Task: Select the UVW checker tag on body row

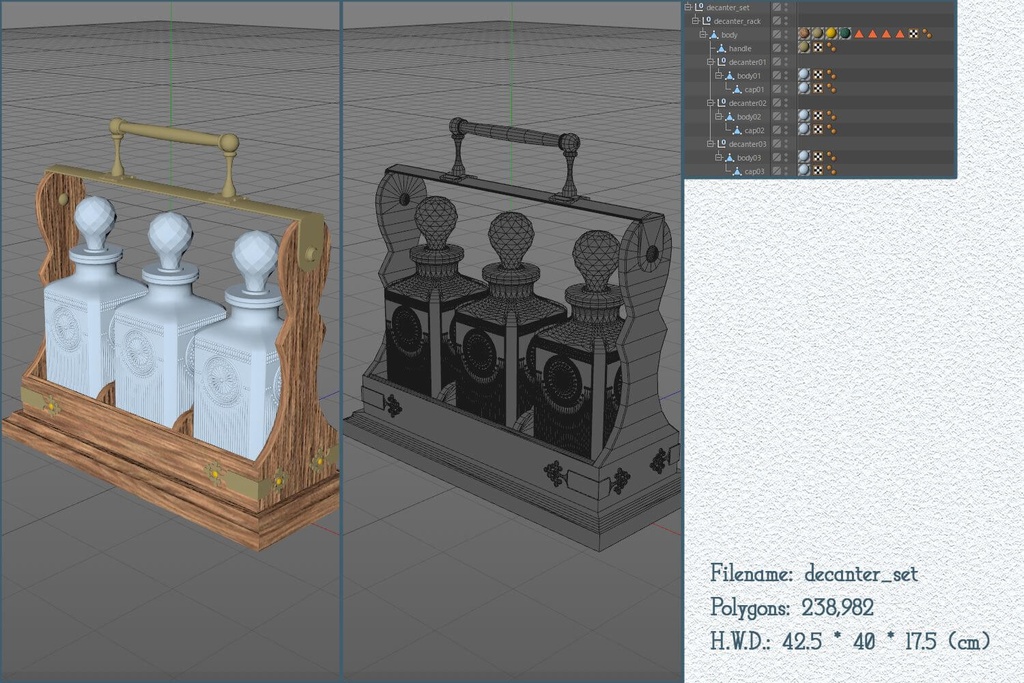Action: click(x=914, y=34)
